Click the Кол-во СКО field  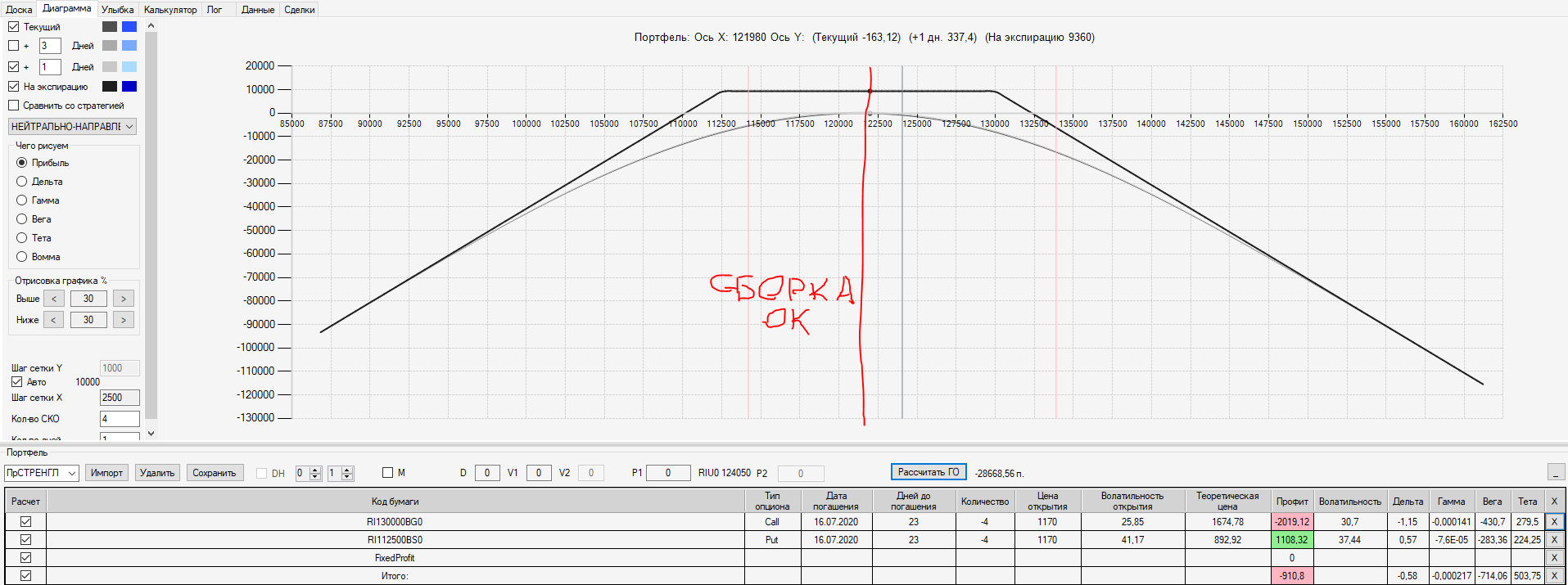[x=120, y=419]
